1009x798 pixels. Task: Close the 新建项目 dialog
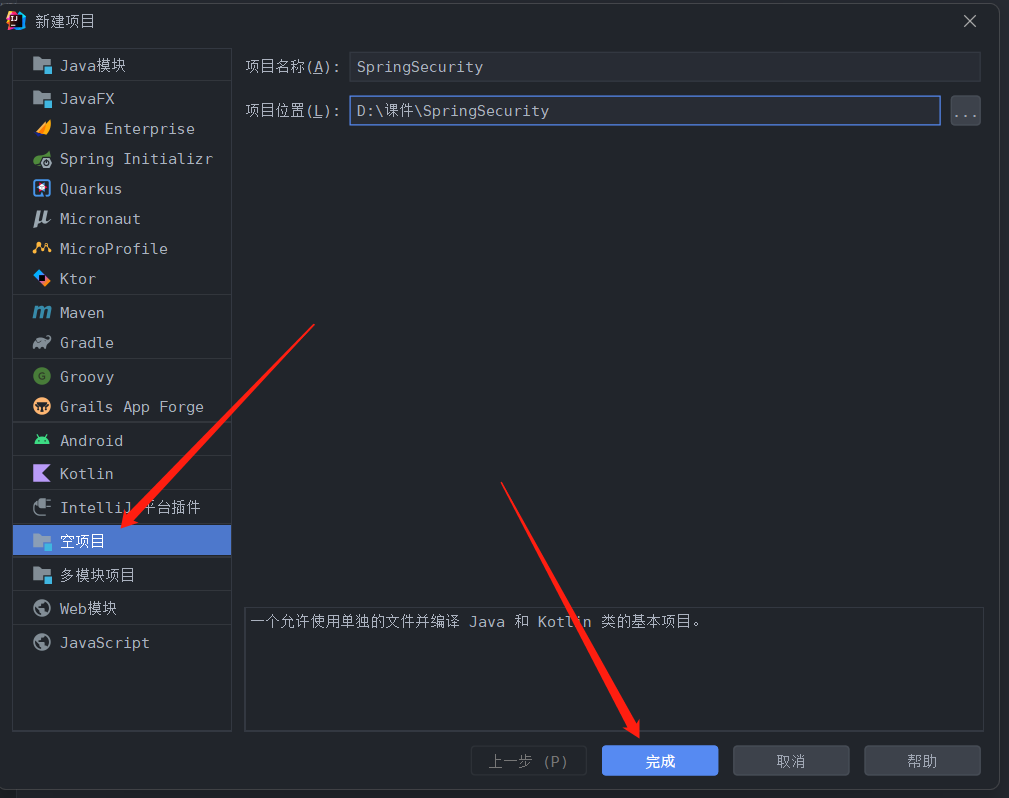(x=970, y=21)
